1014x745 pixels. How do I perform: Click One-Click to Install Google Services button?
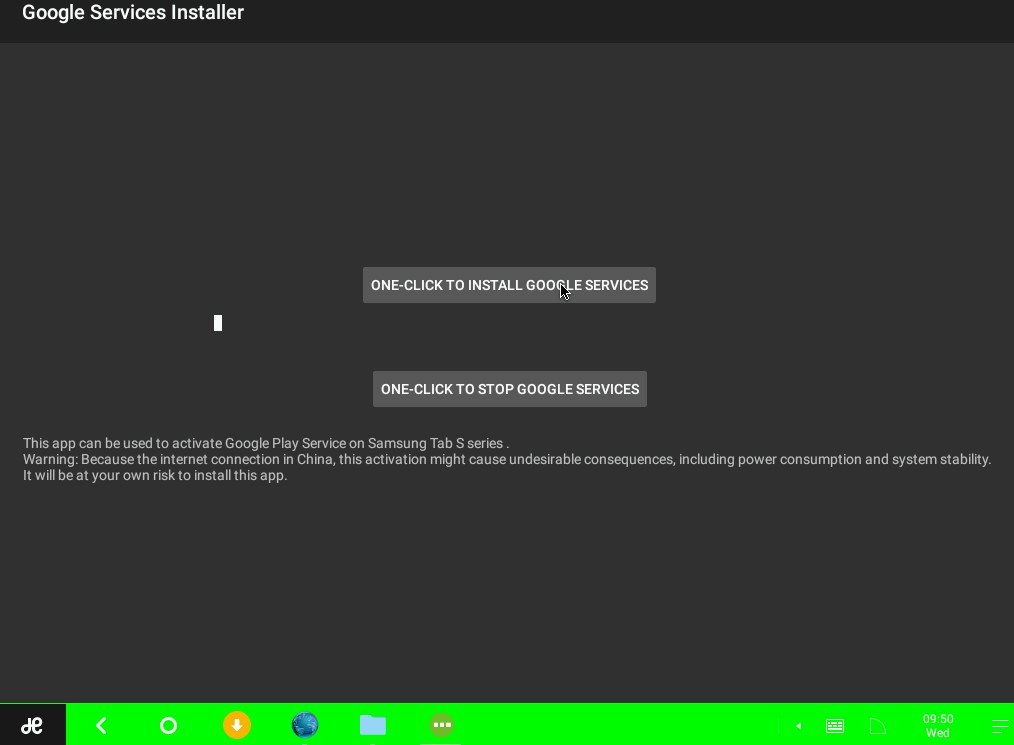point(509,285)
